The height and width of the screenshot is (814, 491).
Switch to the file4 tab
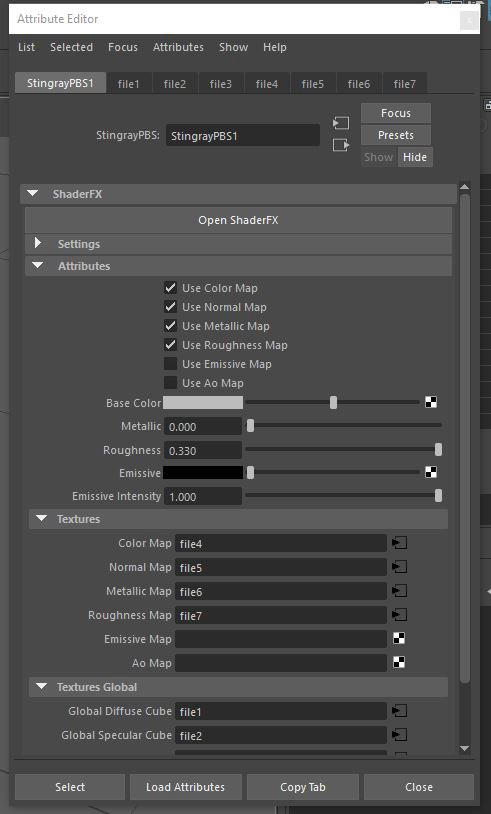pos(267,84)
